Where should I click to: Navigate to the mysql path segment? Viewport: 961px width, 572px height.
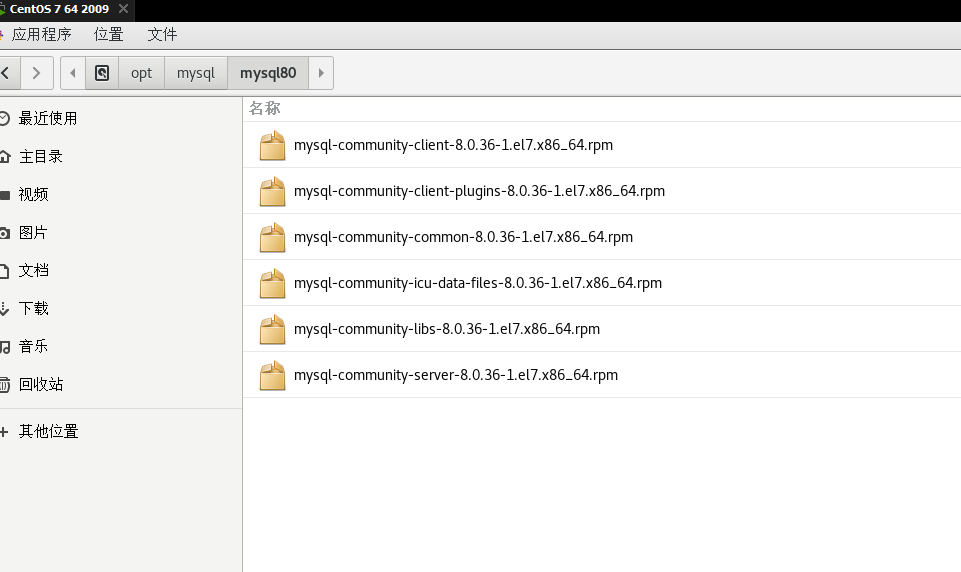coord(196,73)
